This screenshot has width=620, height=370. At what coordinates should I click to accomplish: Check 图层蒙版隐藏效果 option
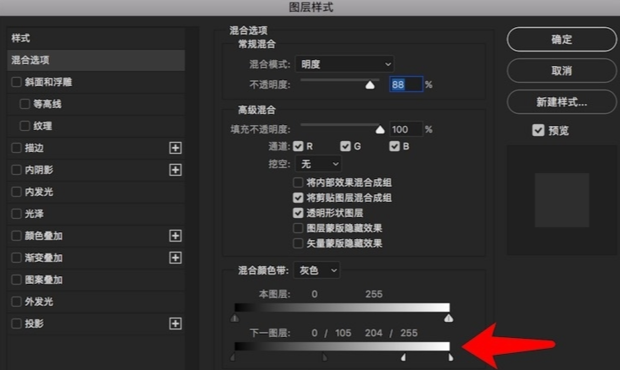click(x=298, y=228)
